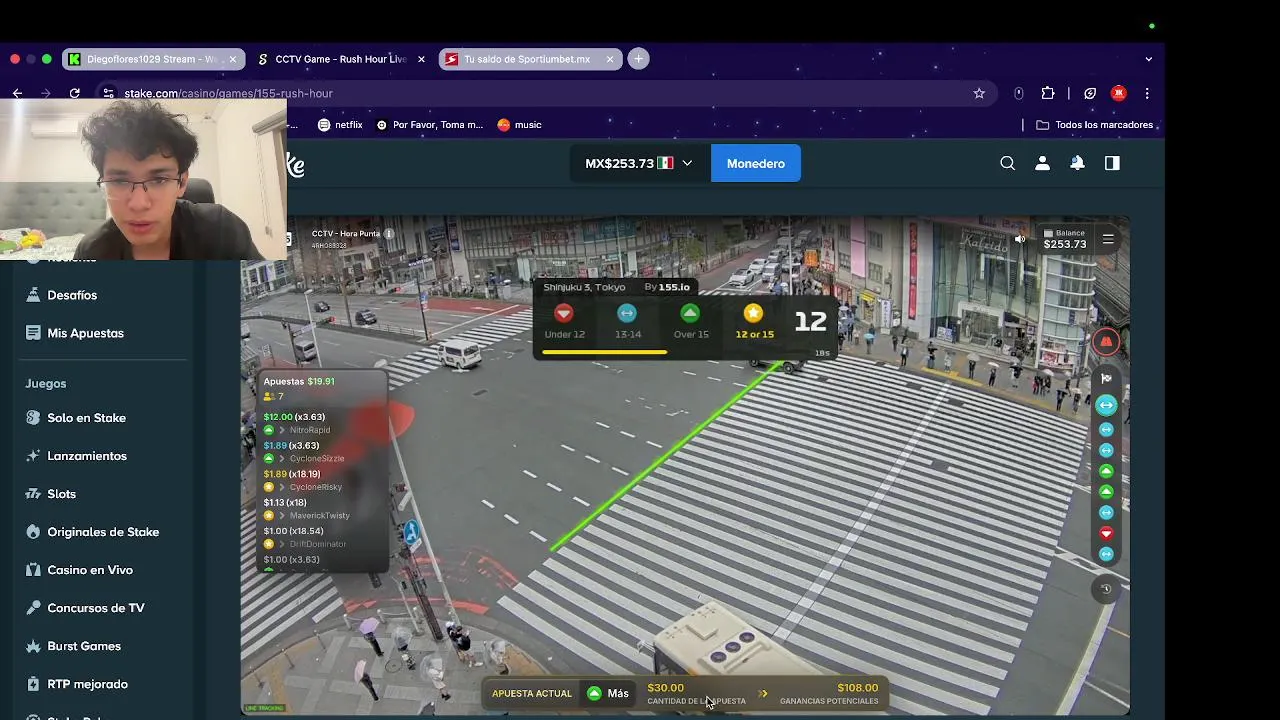1280x720 pixels.
Task: Open the MX$253.73 currency dropdown
Action: [x=638, y=163]
